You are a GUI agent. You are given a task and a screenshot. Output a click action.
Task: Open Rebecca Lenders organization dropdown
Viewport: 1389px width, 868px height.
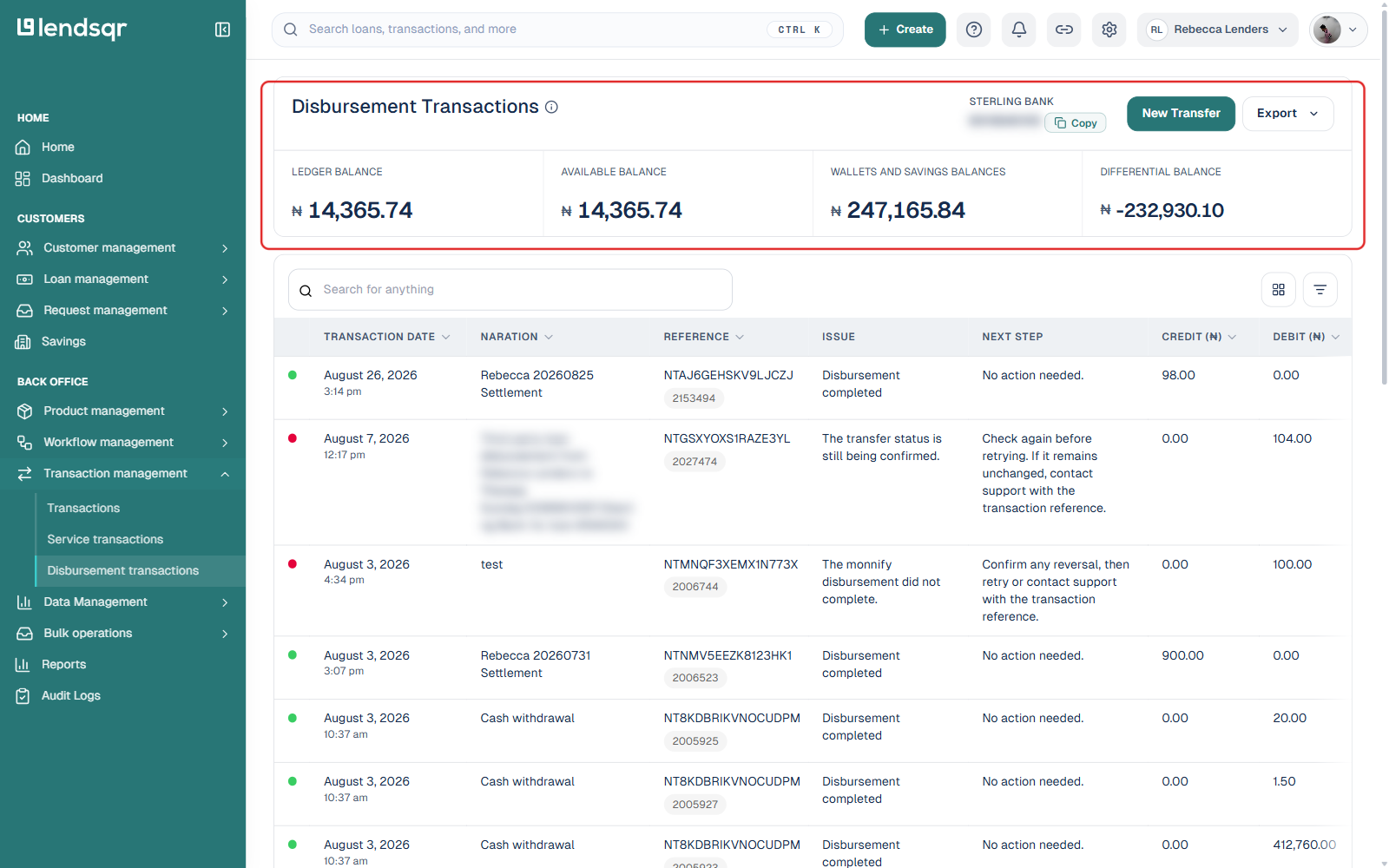point(1218,30)
